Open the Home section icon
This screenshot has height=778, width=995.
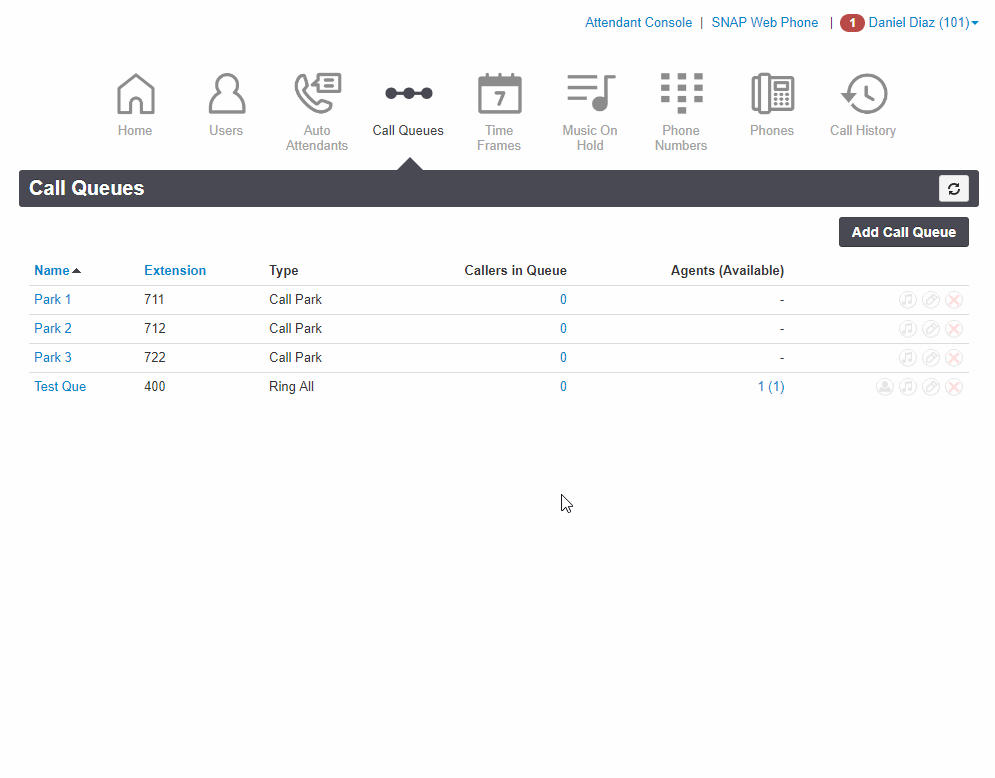tap(135, 94)
